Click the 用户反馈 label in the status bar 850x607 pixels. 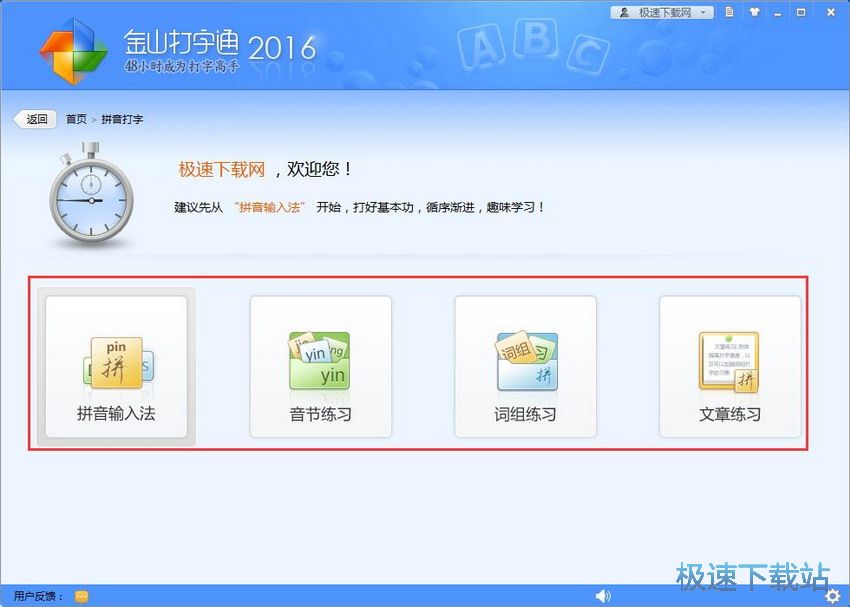pyautogui.click(x=38, y=596)
